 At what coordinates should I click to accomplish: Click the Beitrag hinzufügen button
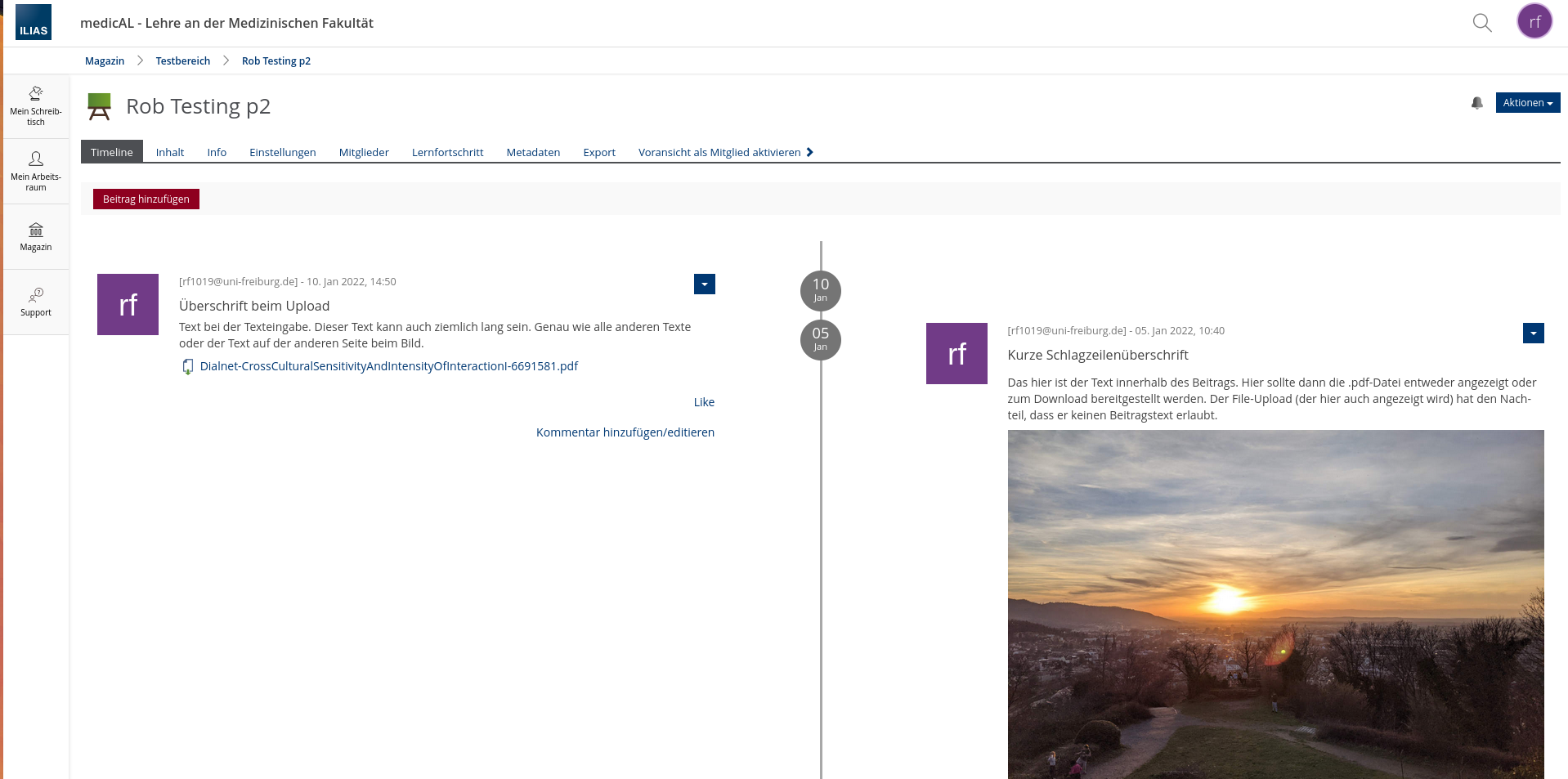coord(146,199)
